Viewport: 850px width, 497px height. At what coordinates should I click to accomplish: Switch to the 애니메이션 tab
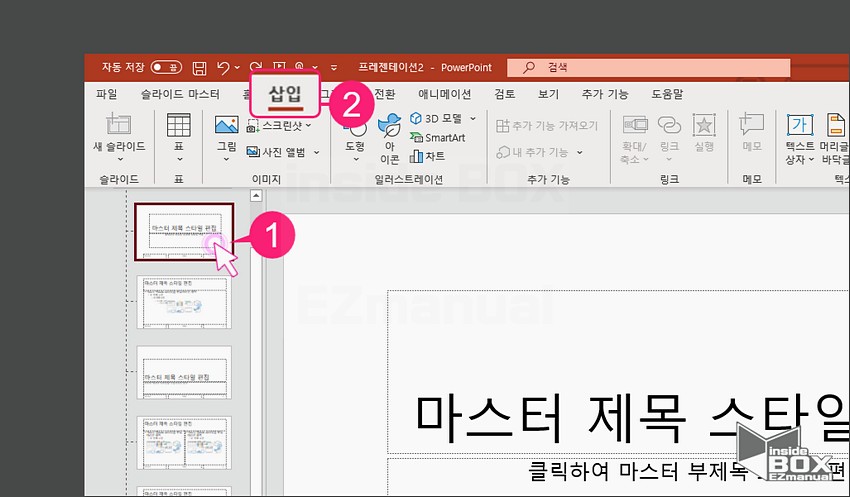(x=445, y=94)
